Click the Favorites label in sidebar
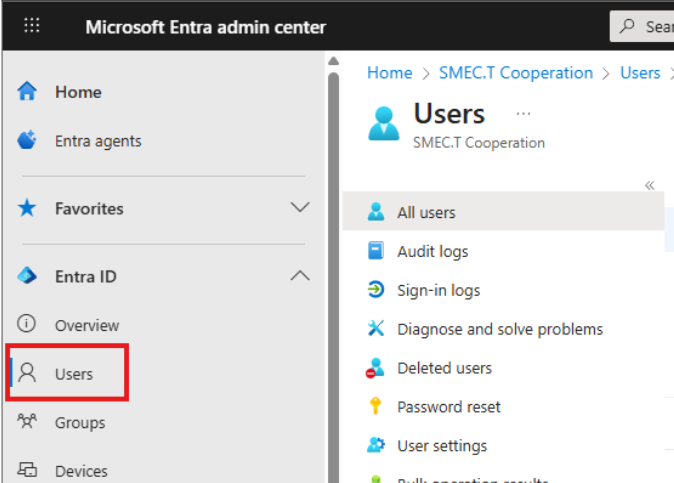The image size is (674, 483). click(89, 208)
